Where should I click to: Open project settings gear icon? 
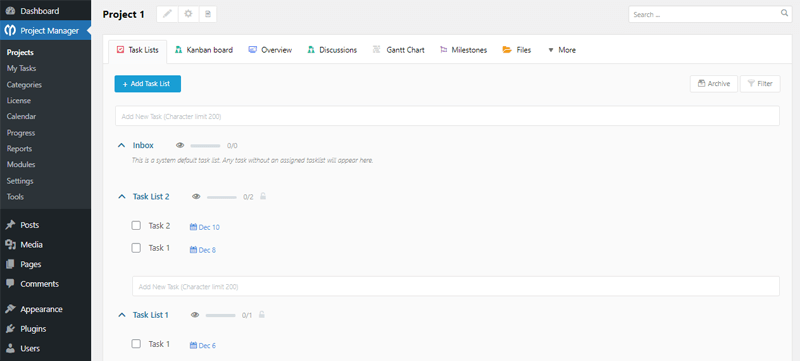[x=188, y=14]
